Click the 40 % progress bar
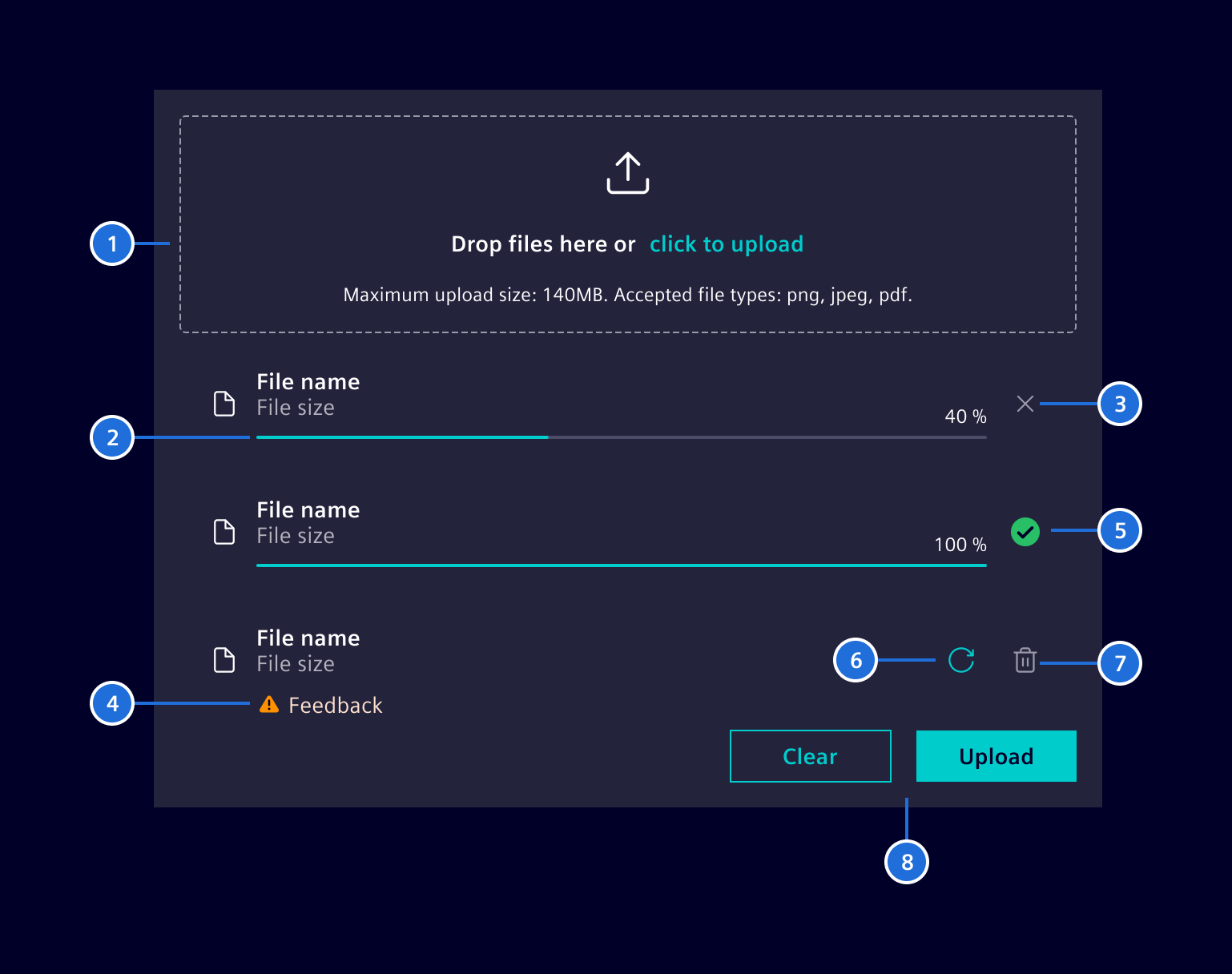Image resolution: width=1232 pixels, height=974 pixels. 622,437
